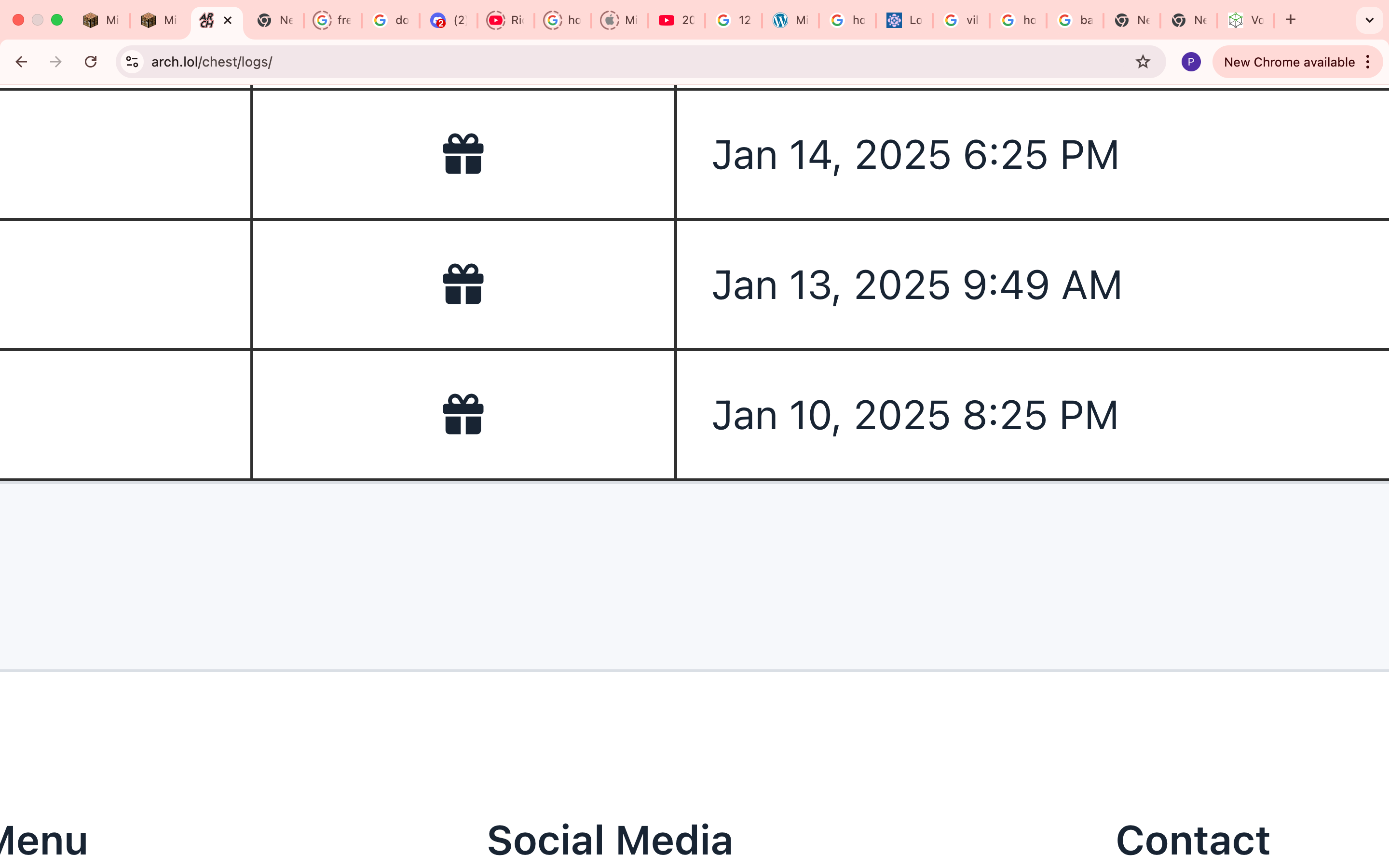The image size is (1389, 868).
Task: Go back to the previous page
Action: pos(21,62)
